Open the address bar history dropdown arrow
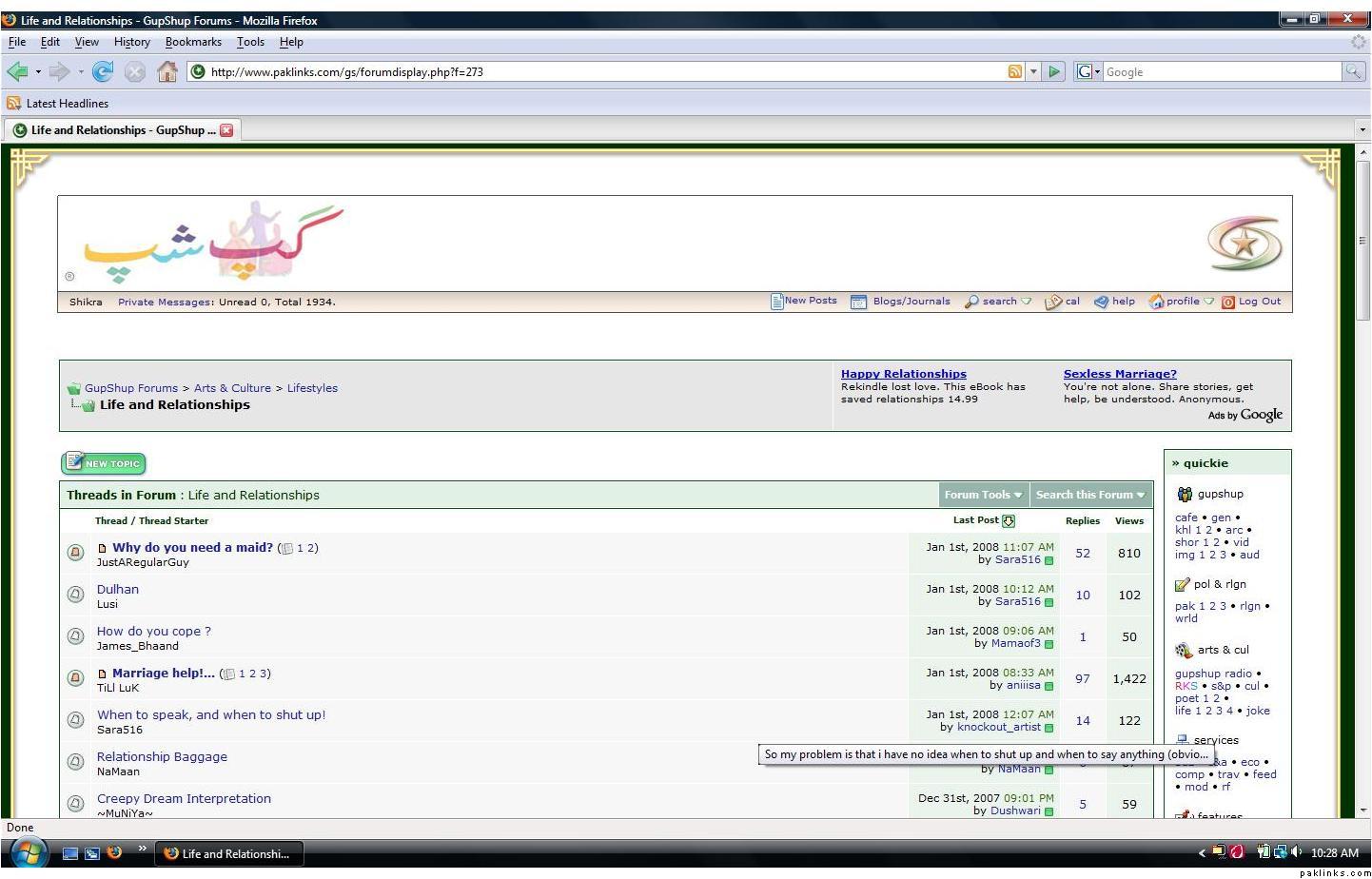This screenshot has width=1372, height=879. pos(1033,71)
